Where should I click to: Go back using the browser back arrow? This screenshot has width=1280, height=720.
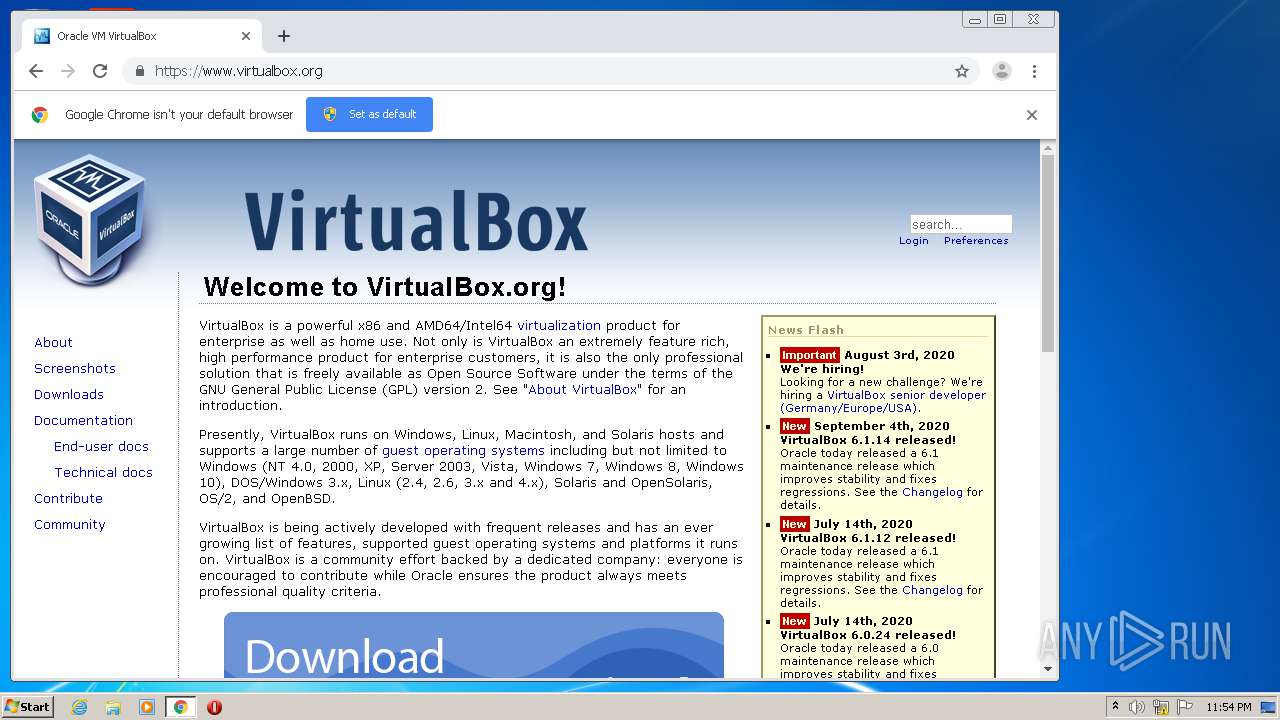(36, 71)
